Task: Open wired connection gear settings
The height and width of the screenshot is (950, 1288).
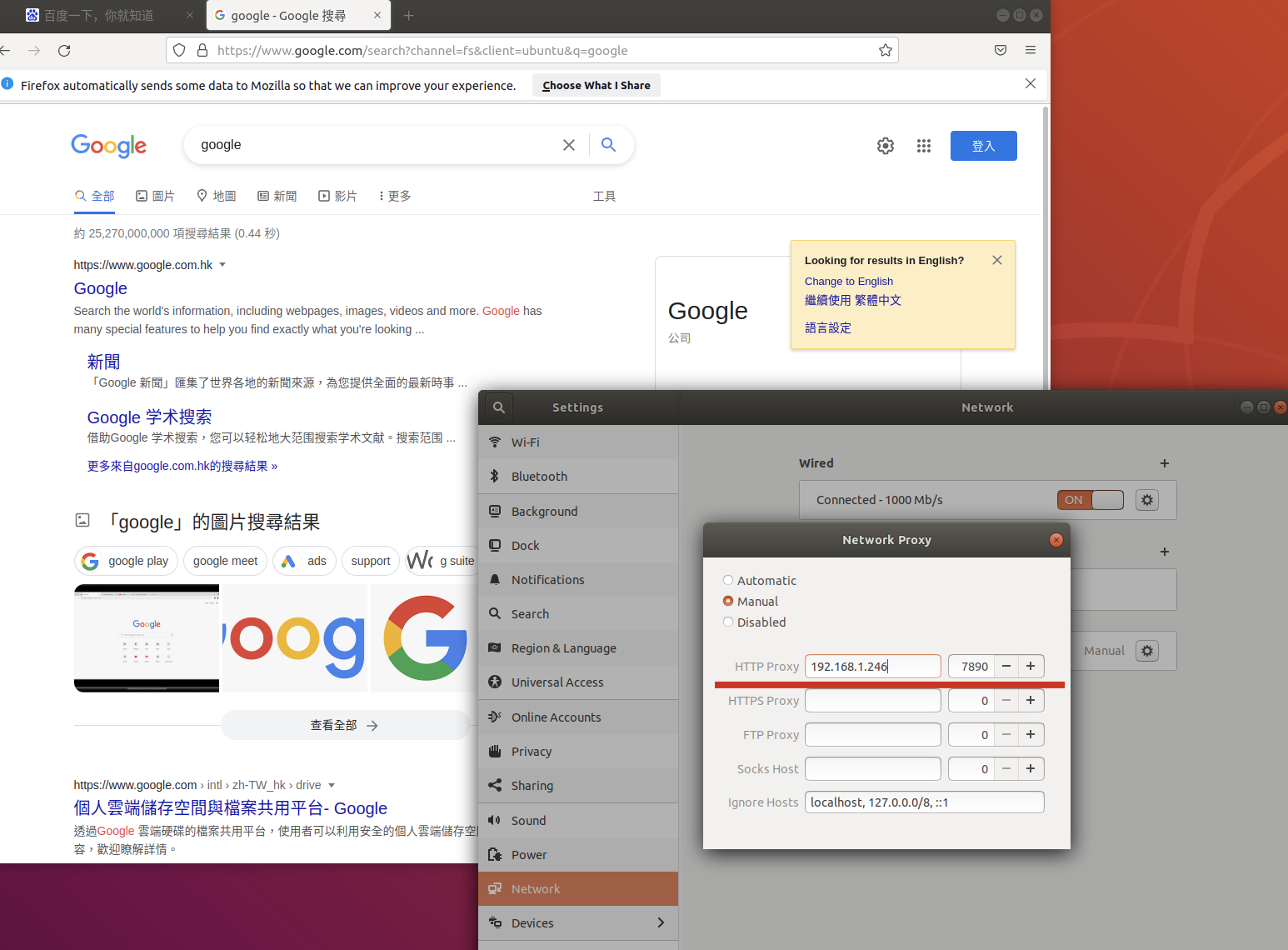Action: (1146, 500)
